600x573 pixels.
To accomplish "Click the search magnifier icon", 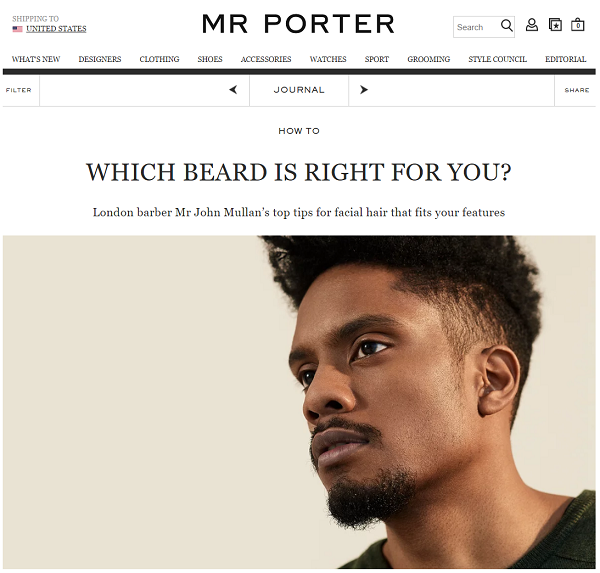I will (506, 26).
